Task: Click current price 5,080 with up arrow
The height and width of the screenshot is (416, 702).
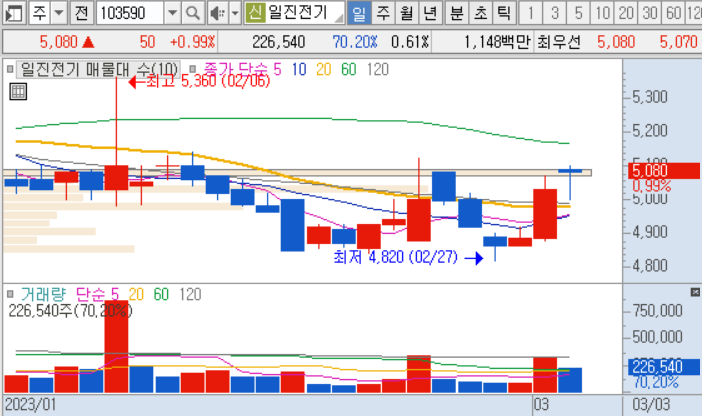Action: point(67,42)
